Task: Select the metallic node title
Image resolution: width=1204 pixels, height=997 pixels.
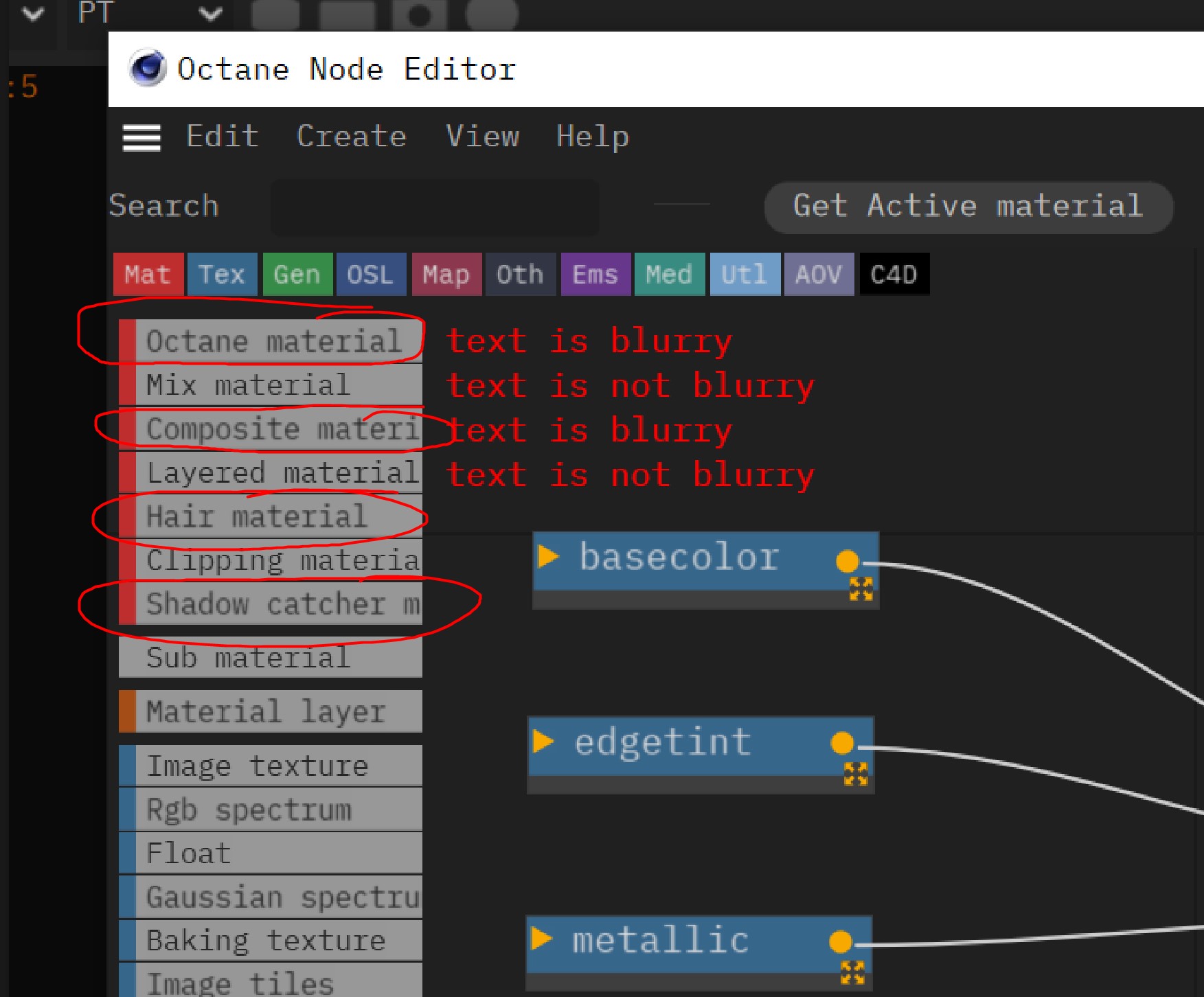Action: tap(661, 939)
